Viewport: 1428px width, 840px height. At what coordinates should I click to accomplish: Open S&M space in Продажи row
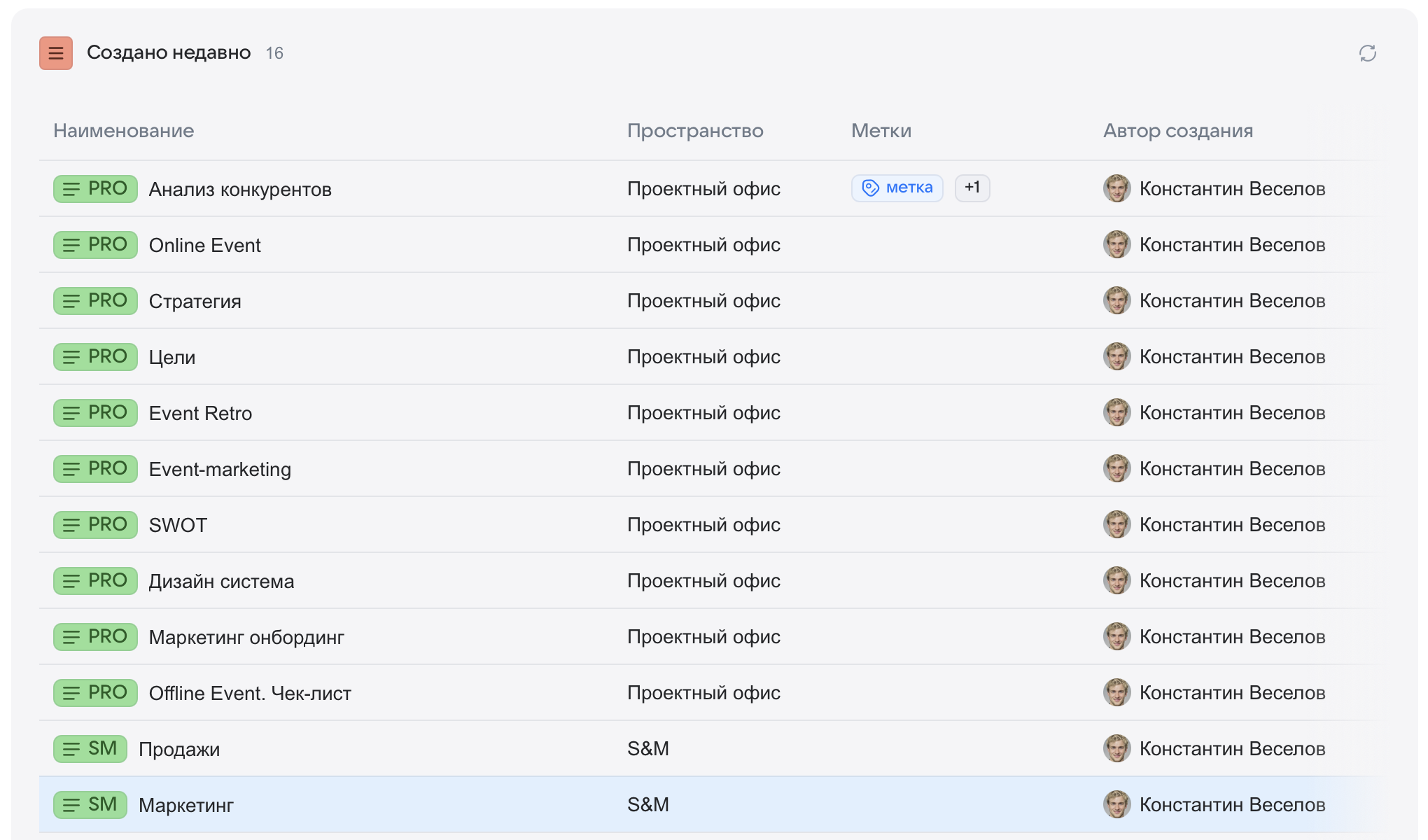(x=648, y=749)
